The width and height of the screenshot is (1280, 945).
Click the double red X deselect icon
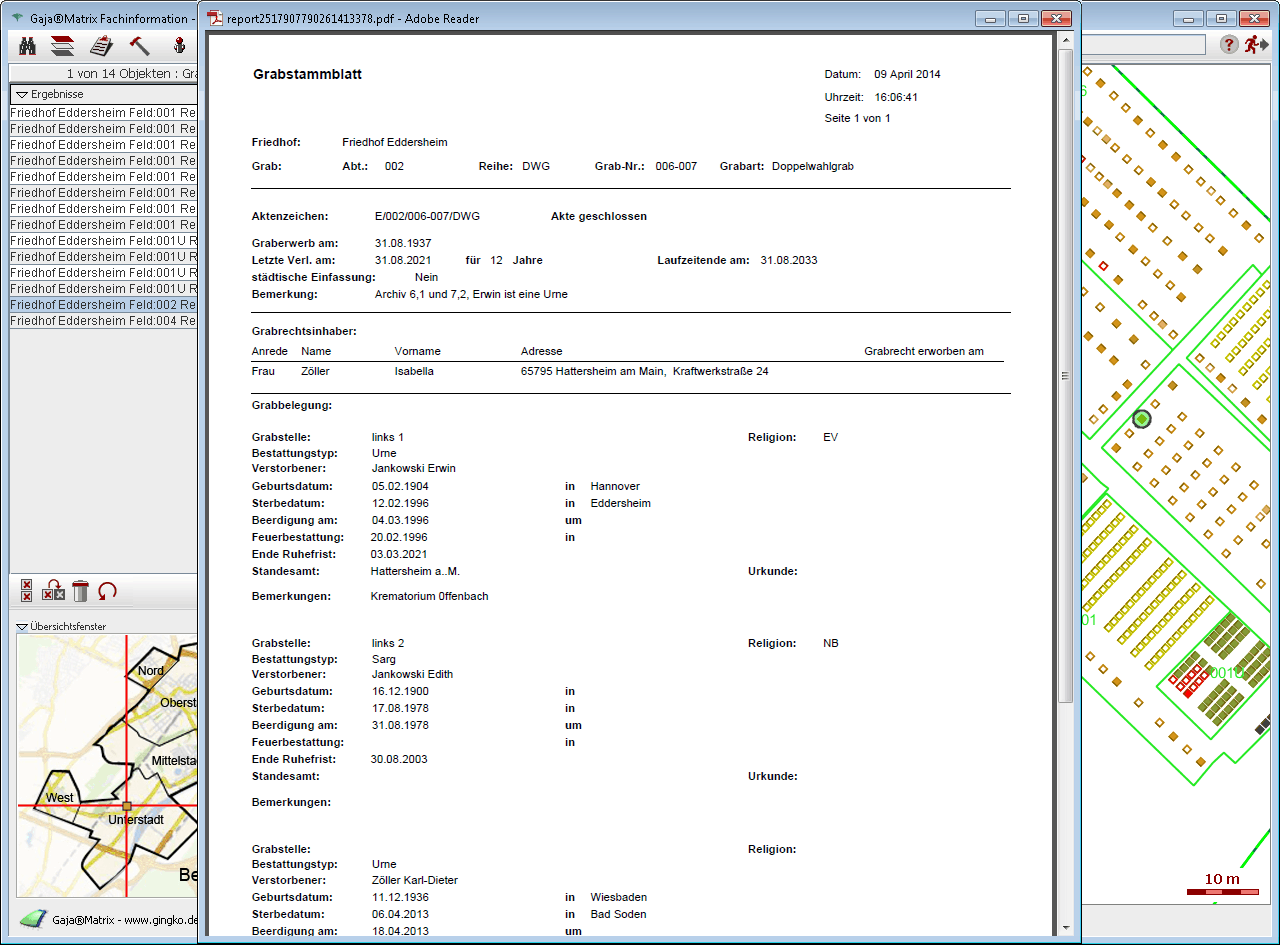[x=27, y=591]
